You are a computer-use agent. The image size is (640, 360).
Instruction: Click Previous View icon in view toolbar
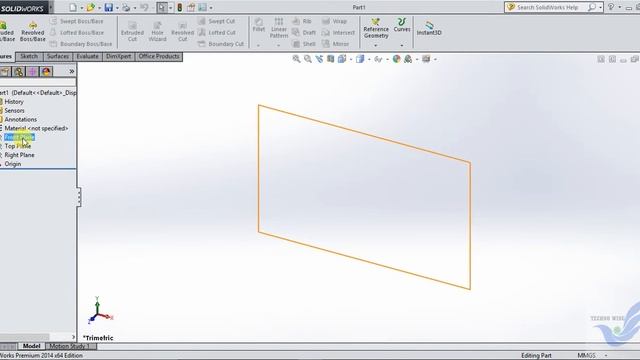[x=319, y=59]
